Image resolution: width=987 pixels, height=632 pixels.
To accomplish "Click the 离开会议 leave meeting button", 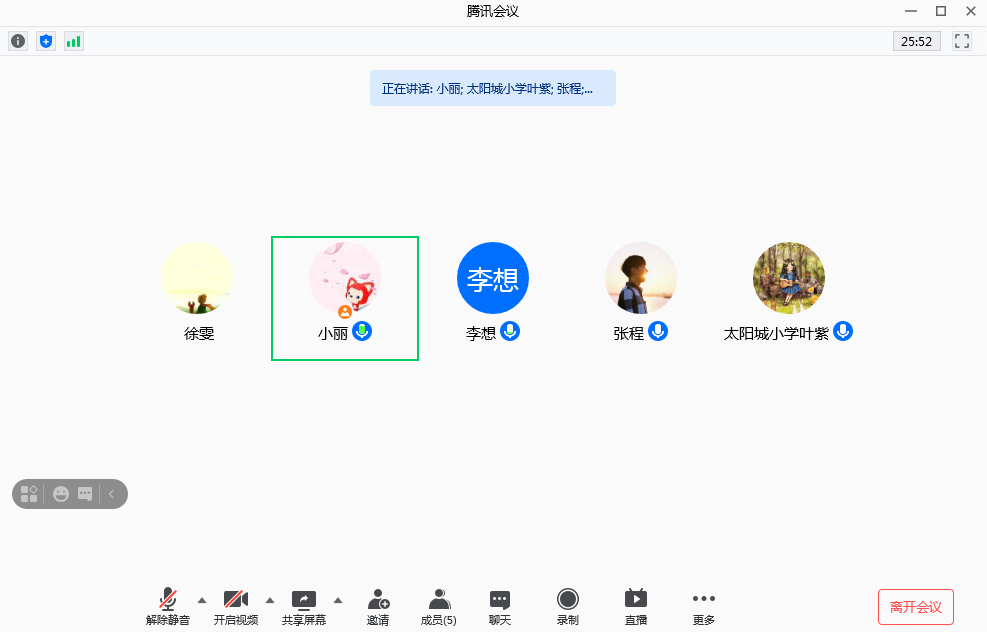I will [916, 607].
